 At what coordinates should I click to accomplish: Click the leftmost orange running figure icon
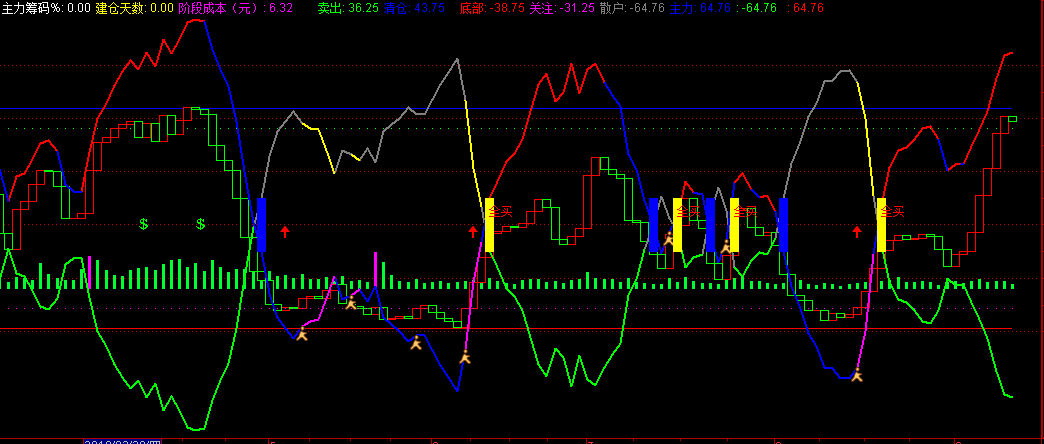pos(302,334)
